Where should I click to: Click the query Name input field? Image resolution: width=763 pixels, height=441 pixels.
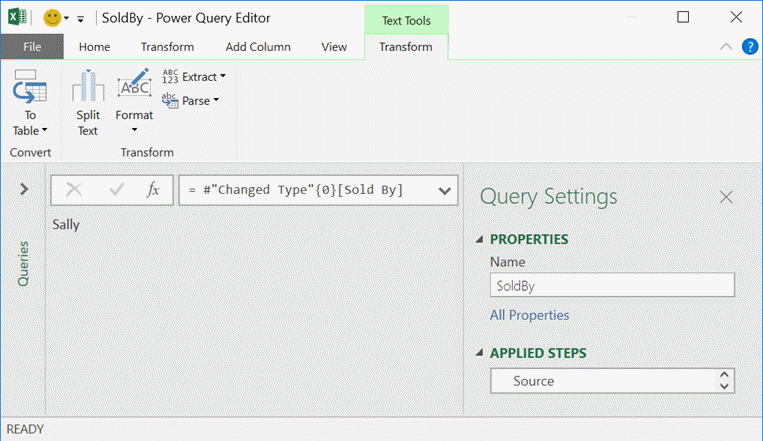point(612,285)
